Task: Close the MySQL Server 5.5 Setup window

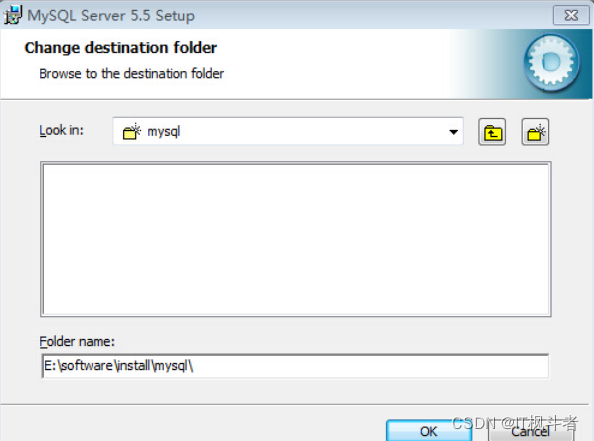Action: [x=571, y=16]
